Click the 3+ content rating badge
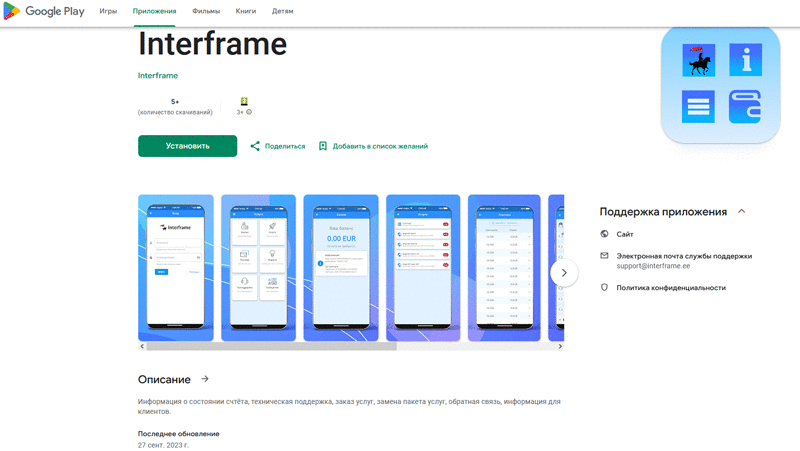The image size is (800, 451). pos(244,102)
